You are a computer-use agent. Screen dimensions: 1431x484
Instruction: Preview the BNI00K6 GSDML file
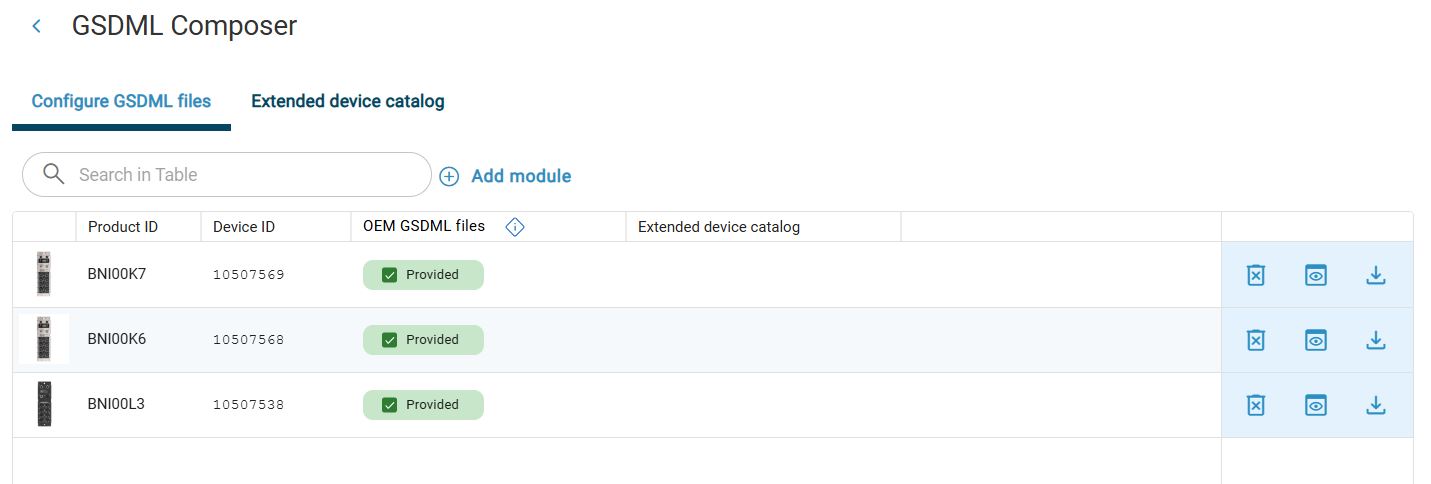click(x=1316, y=340)
